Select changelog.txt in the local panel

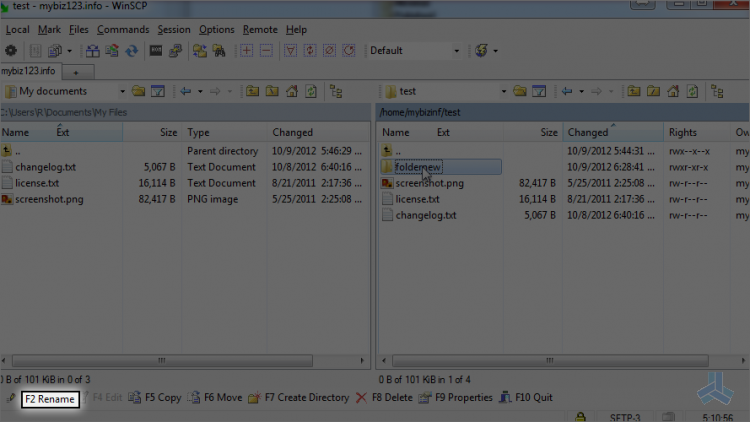45,167
